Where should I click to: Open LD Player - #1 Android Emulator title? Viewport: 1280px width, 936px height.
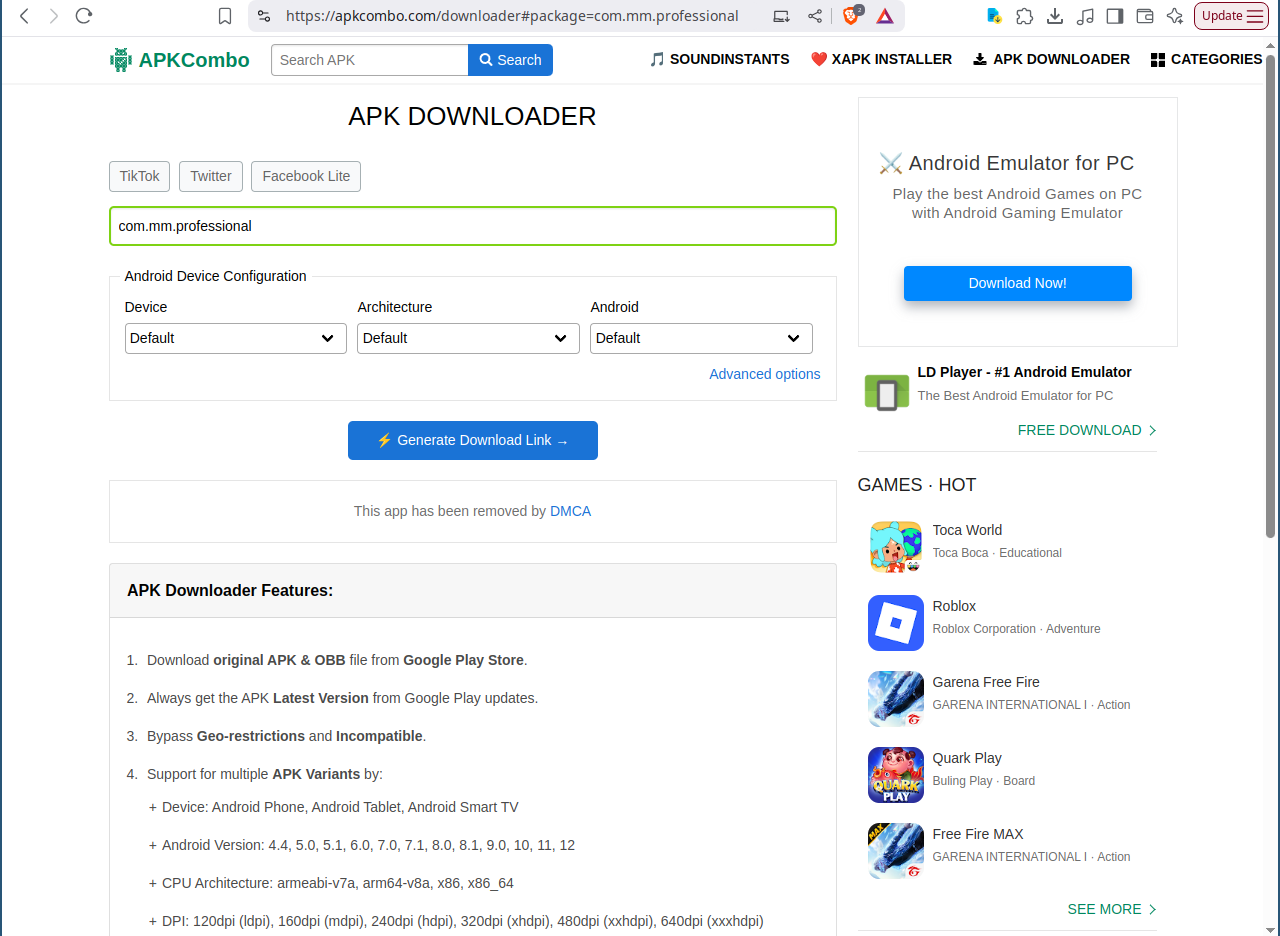[1024, 372]
